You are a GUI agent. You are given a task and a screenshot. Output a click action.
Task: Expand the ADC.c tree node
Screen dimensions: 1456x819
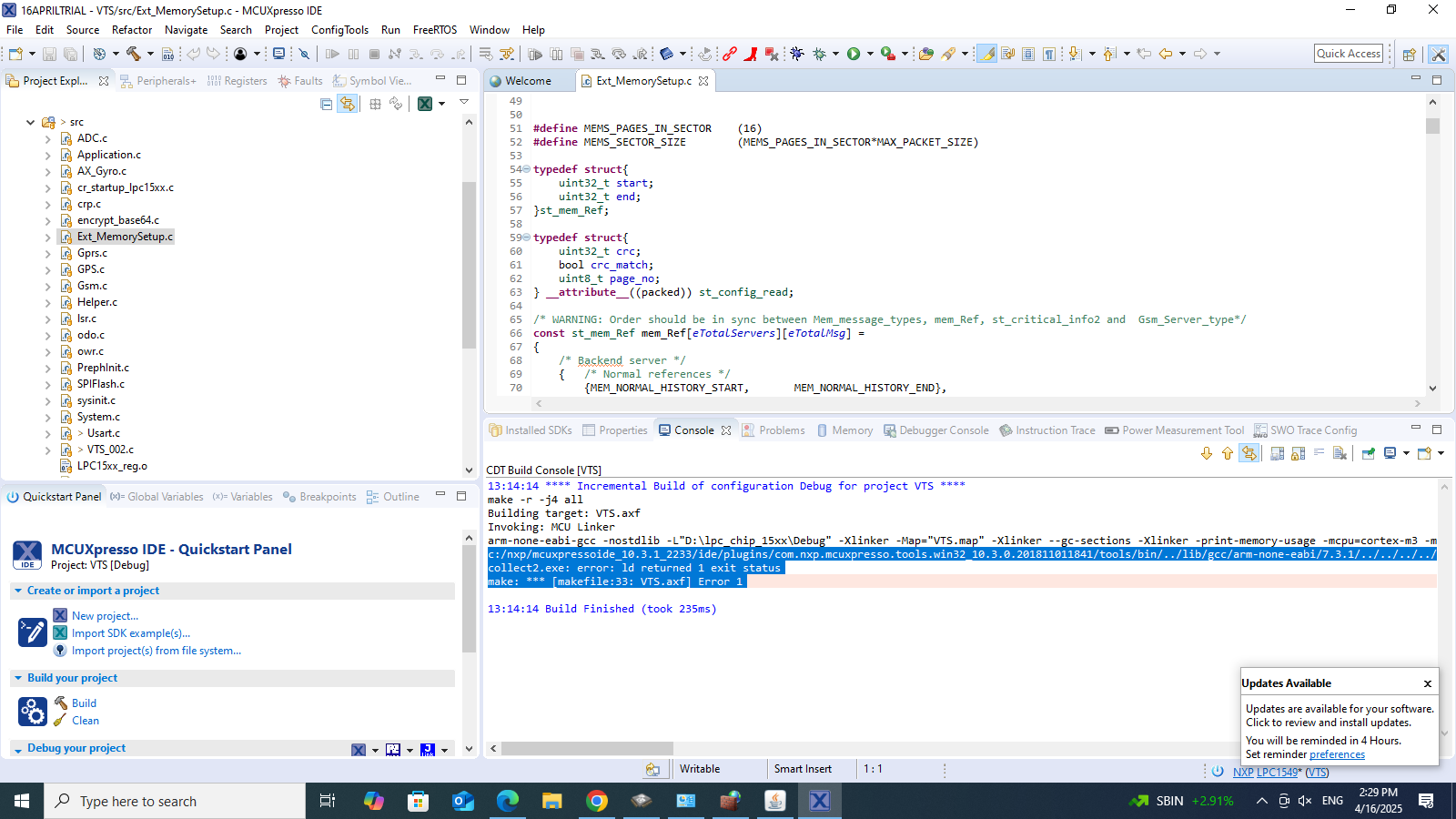point(48,138)
